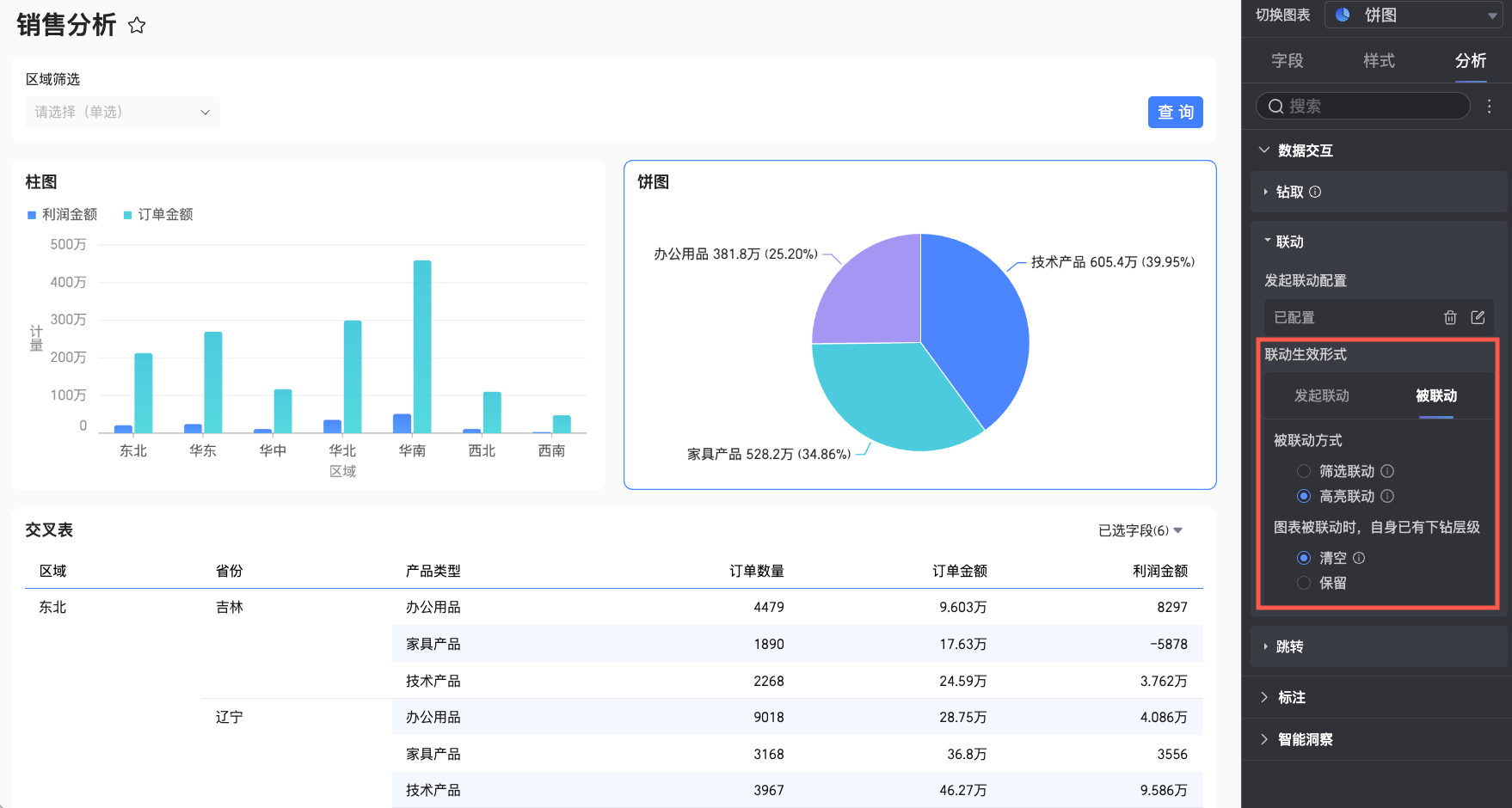This screenshot has width=1512, height=808.
Task: Switch to the 样式 tab
Action: click(x=1379, y=61)
